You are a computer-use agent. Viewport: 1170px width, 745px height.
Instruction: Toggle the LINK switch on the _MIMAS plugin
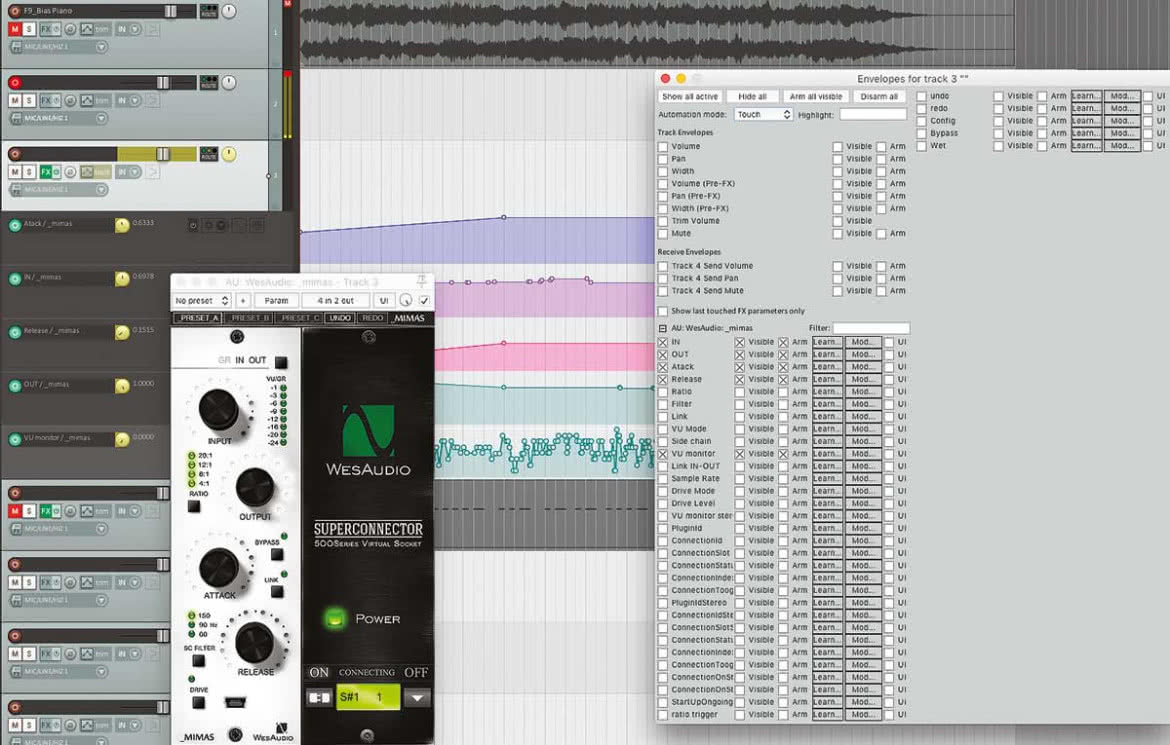coord(277,592)
